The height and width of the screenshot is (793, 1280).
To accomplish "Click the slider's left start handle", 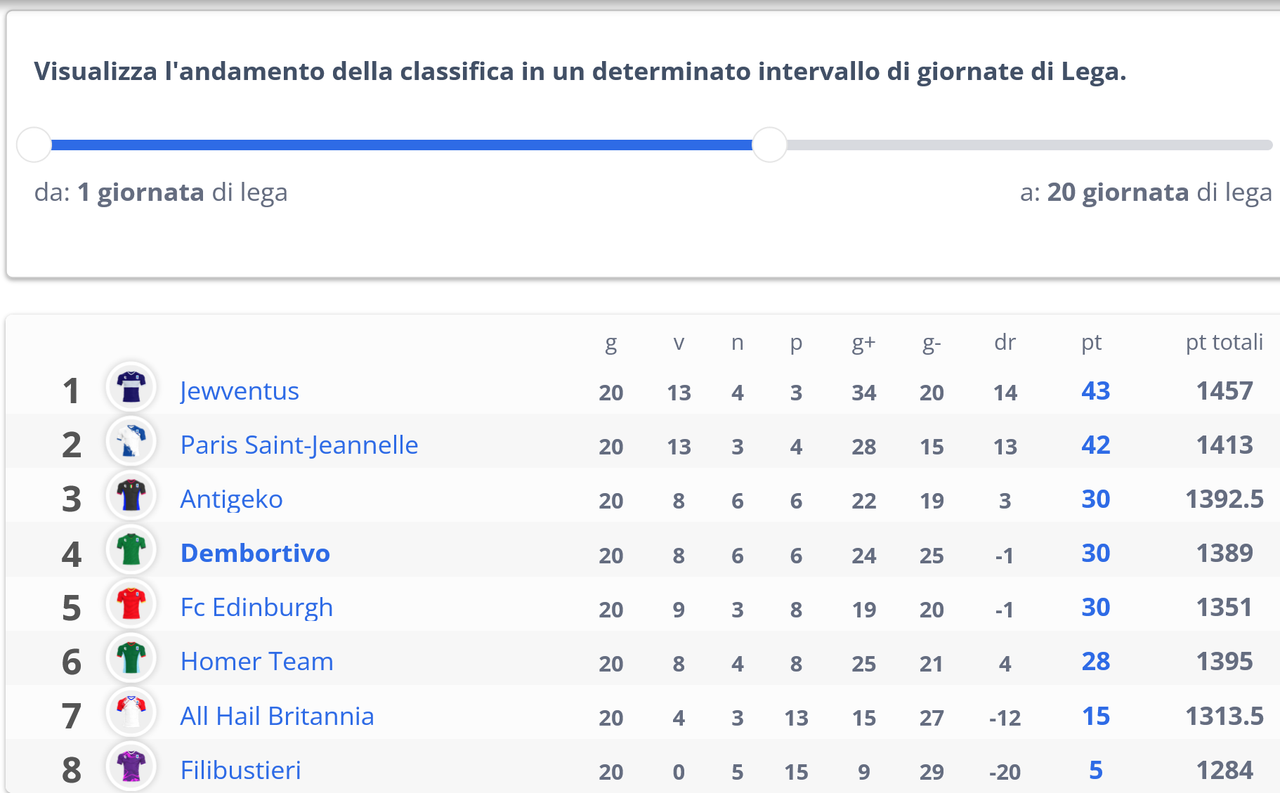I will point(34,145).
